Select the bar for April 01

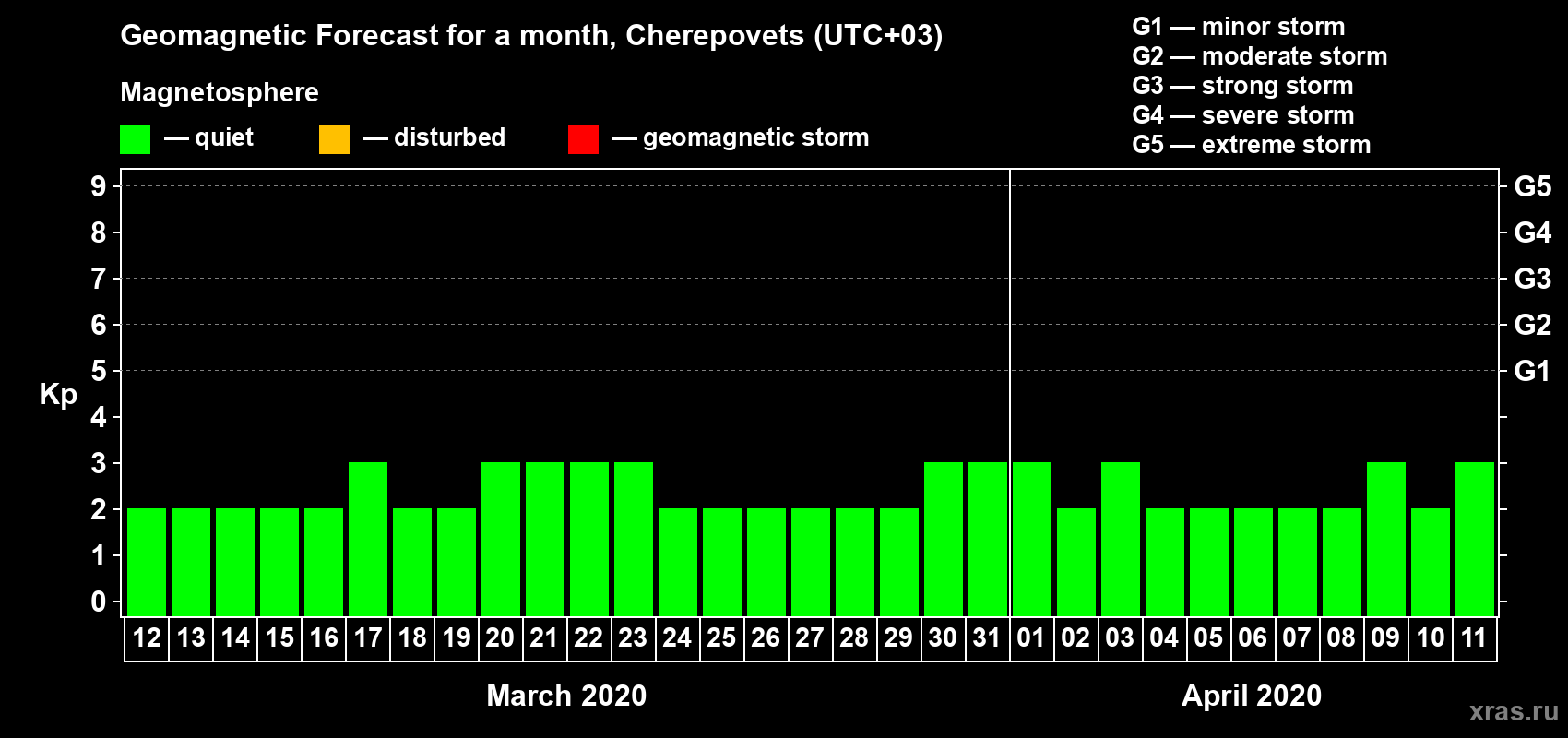(1032, 539)
